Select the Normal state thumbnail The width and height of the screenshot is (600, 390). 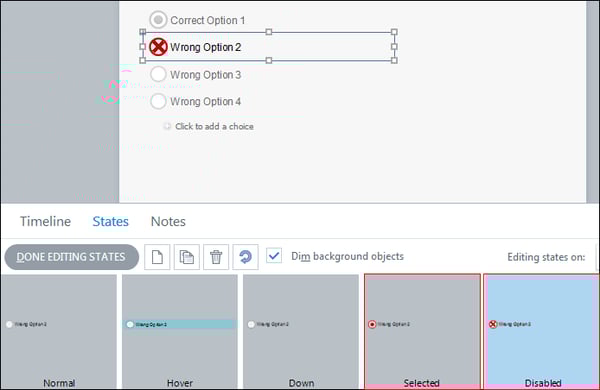59,331
